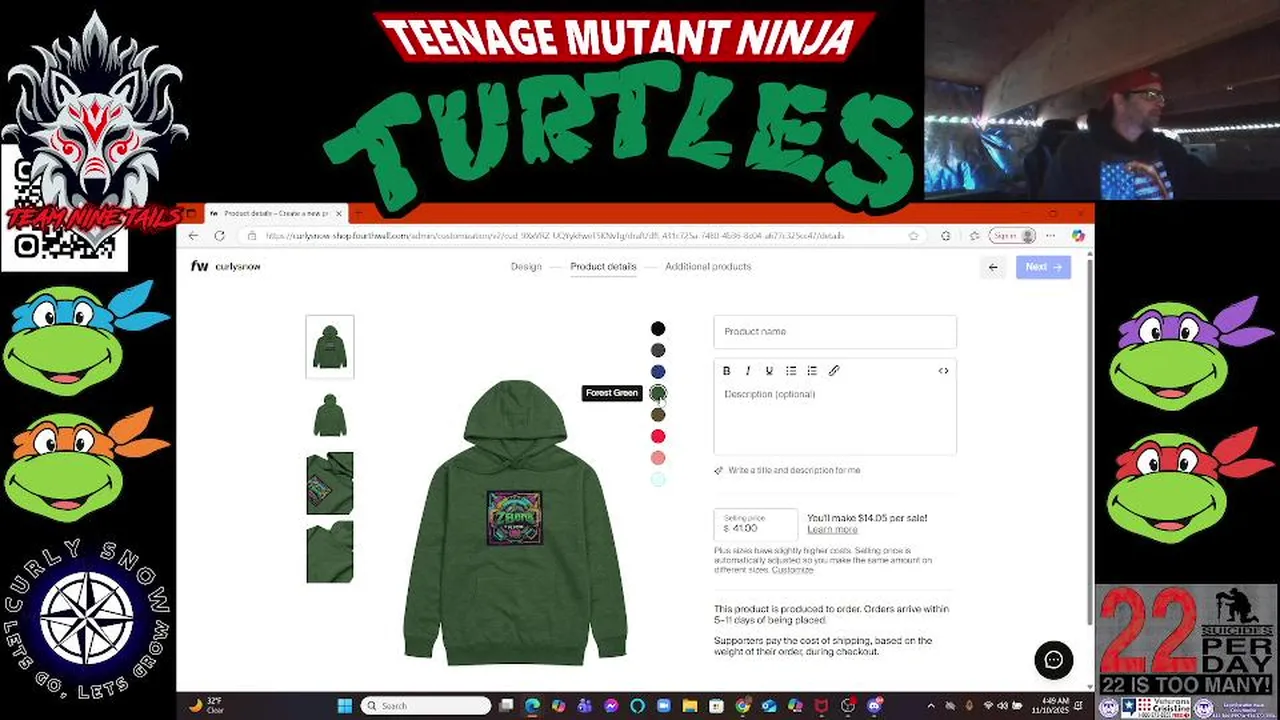The height and width of the screenshot is (720, 1280).
Task: Select the front hoodie thumbnail
Action: 330,347
